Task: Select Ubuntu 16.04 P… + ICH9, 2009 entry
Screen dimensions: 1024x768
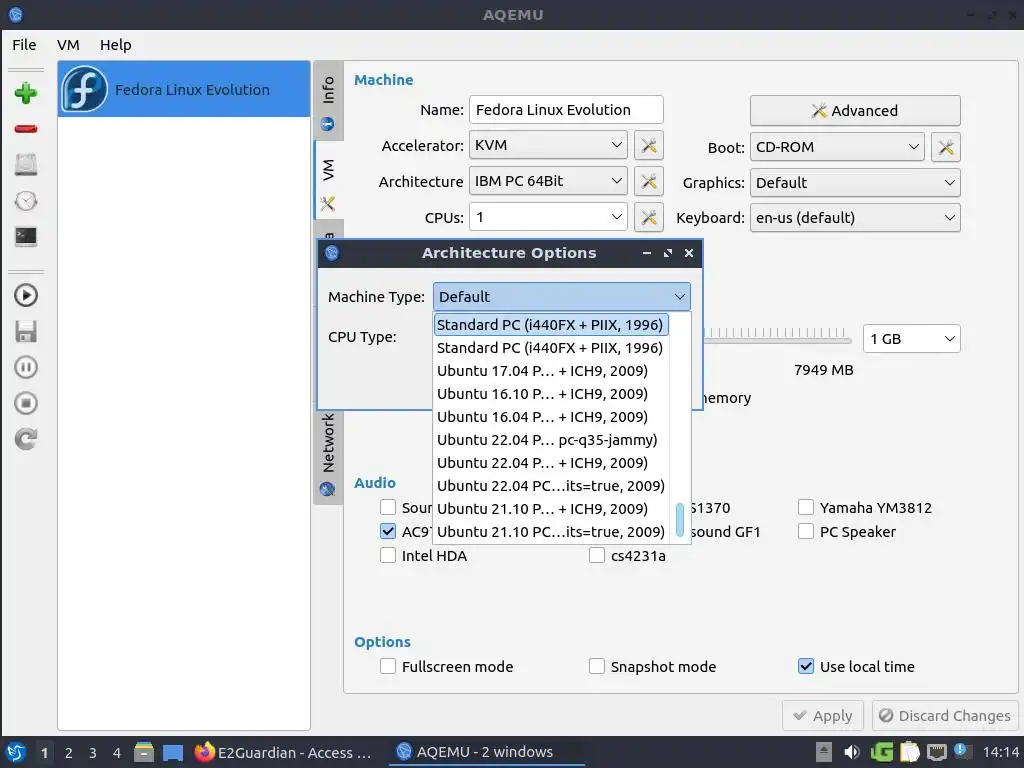Action: pyautogui.click(x=551, y=417)
